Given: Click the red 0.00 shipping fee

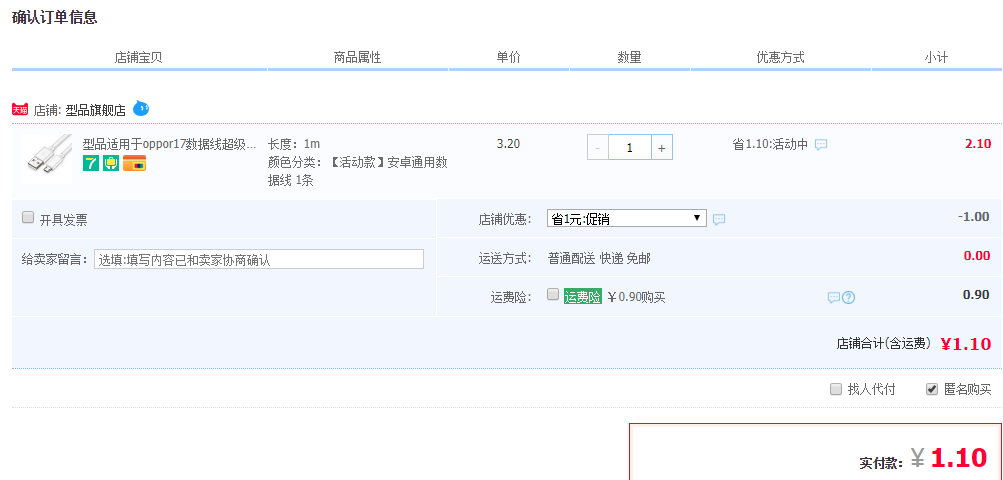Looking at the screenshot, I should tap(977, 256).
